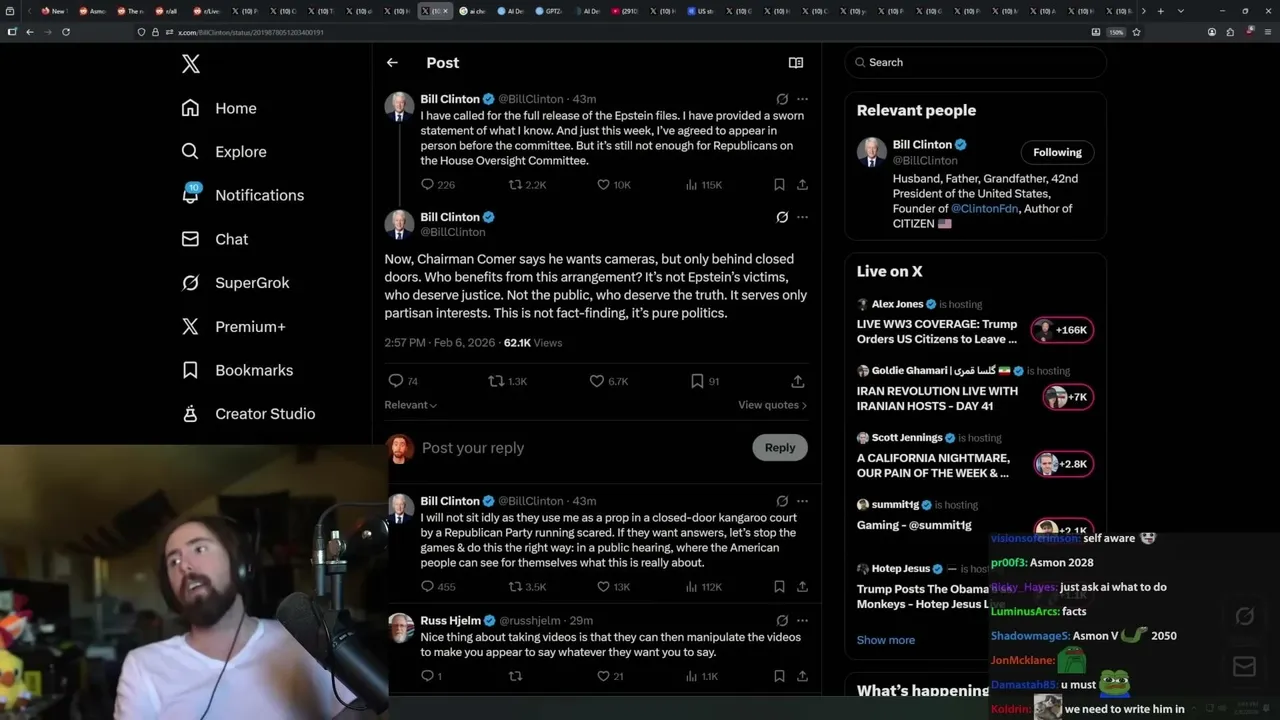Open more options on the Epstein files post
Image resolution: width=1280 pixels, height=720 pixels.
[802, 99]
